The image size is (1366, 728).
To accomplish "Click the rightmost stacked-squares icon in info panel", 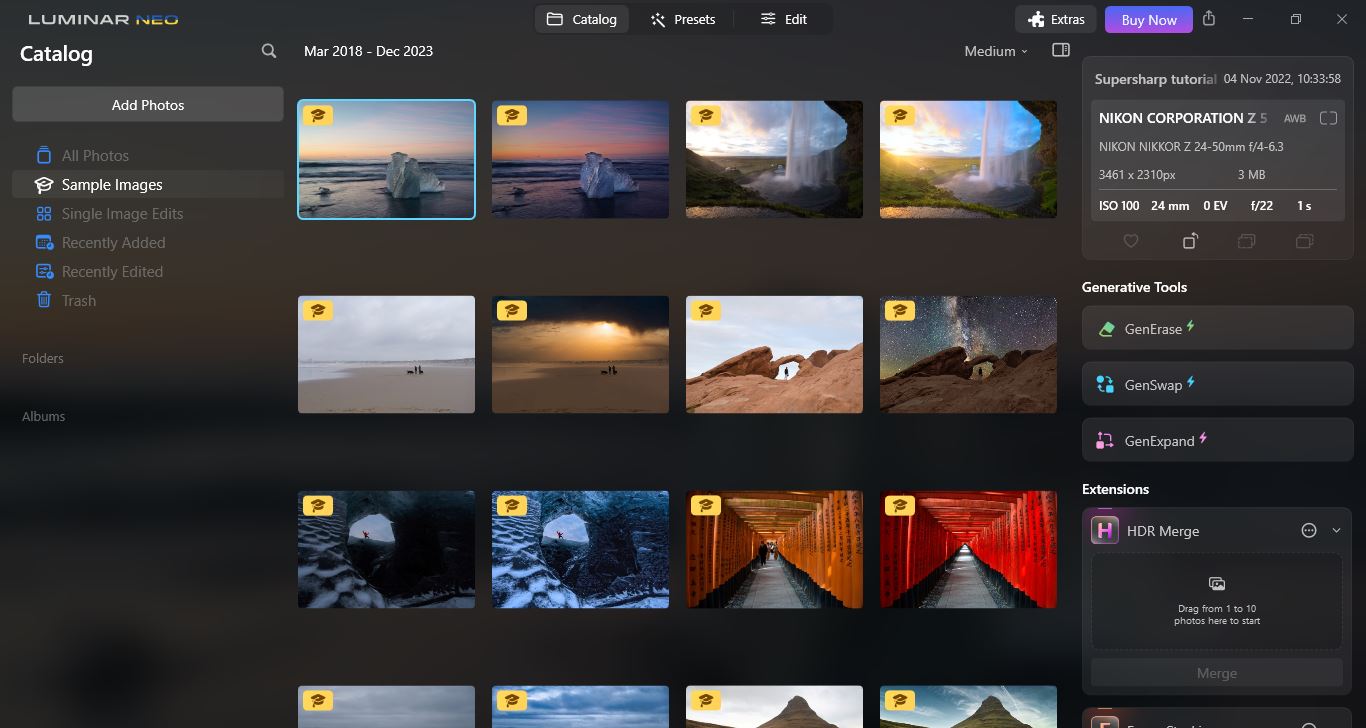I will [1304, 241].
